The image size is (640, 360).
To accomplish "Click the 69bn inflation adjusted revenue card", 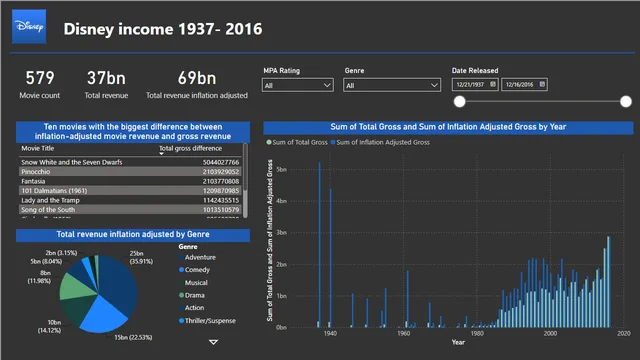I will [x=197, y=84].
